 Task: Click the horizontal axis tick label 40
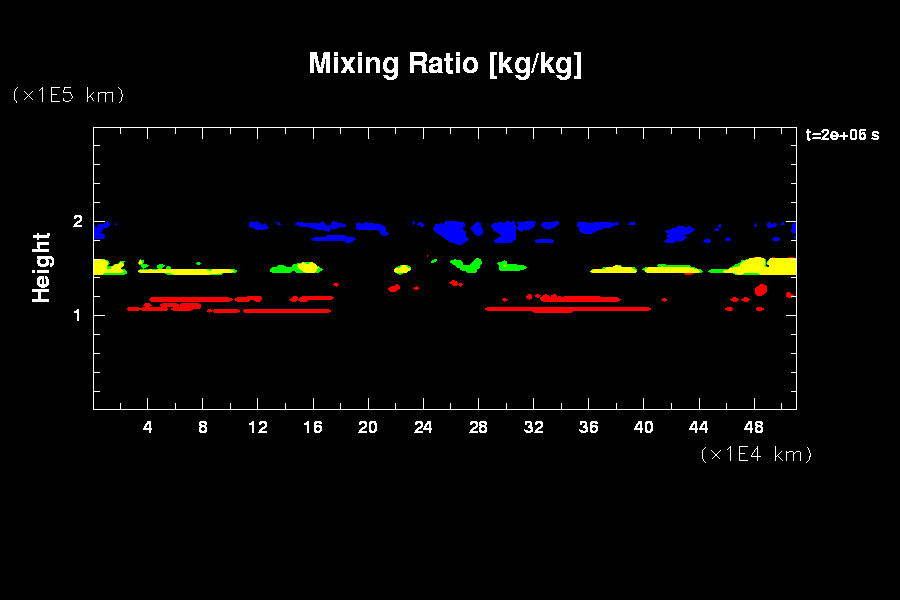643,427
